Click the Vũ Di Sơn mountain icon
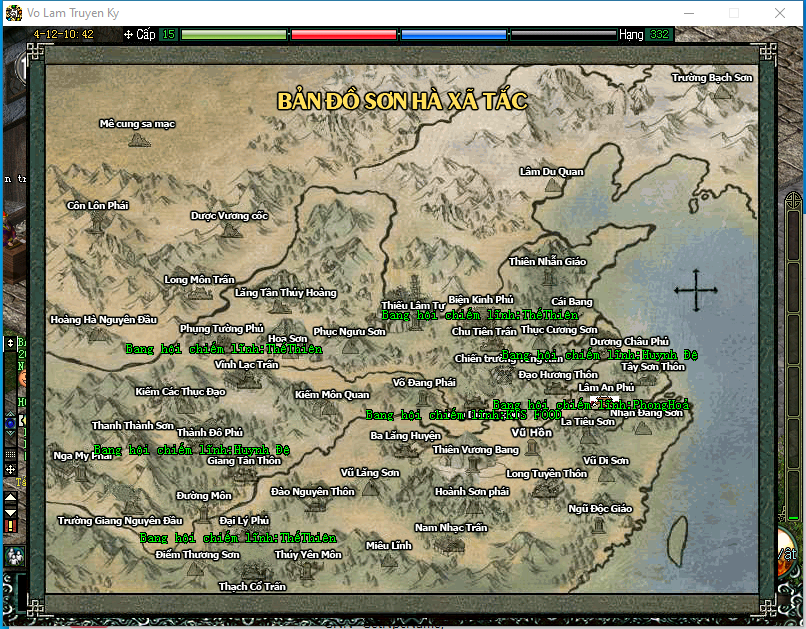The image size is (806, 629). pyautogui.click(x=607, y=474)
